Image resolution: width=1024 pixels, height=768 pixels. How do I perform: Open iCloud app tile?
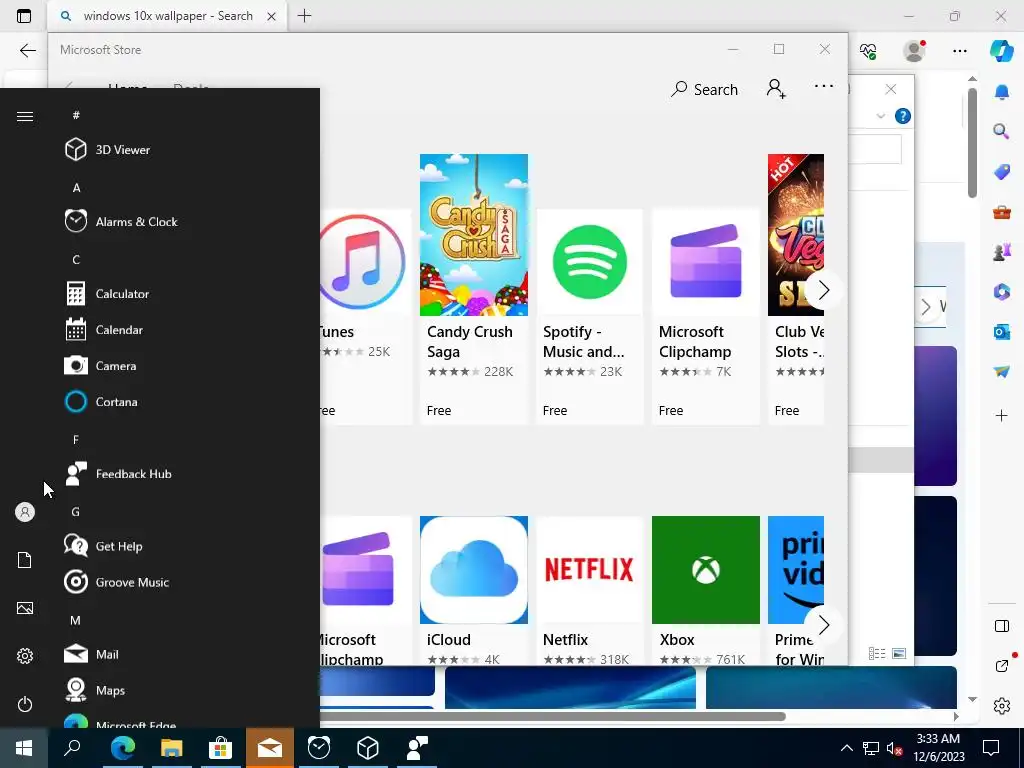[x=473, y=590]
